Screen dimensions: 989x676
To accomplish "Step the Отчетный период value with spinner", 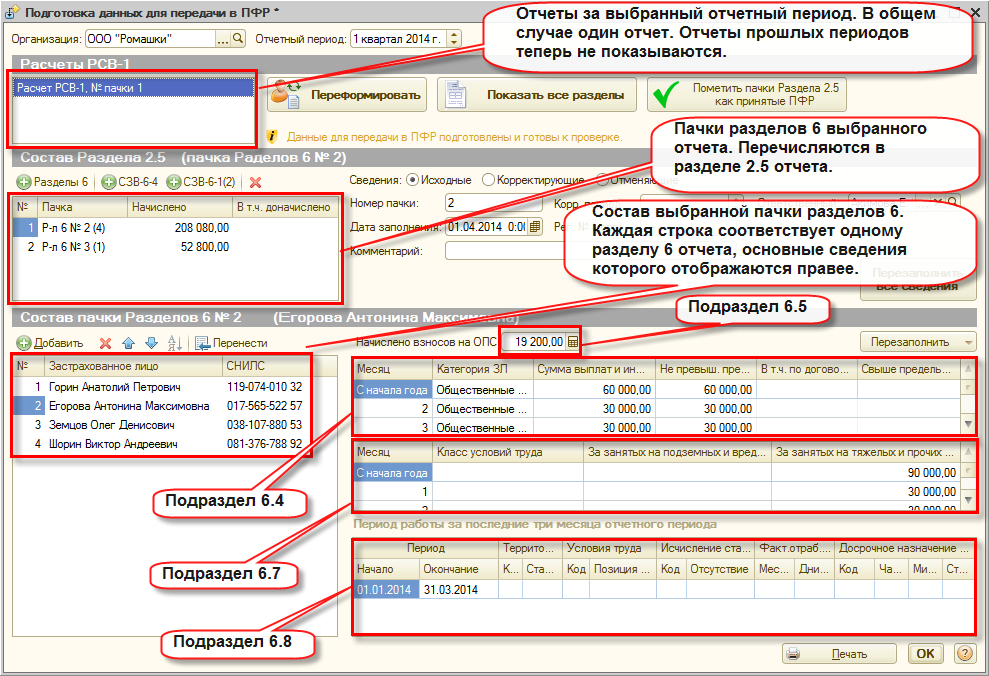I will click(x=454, y=39).
